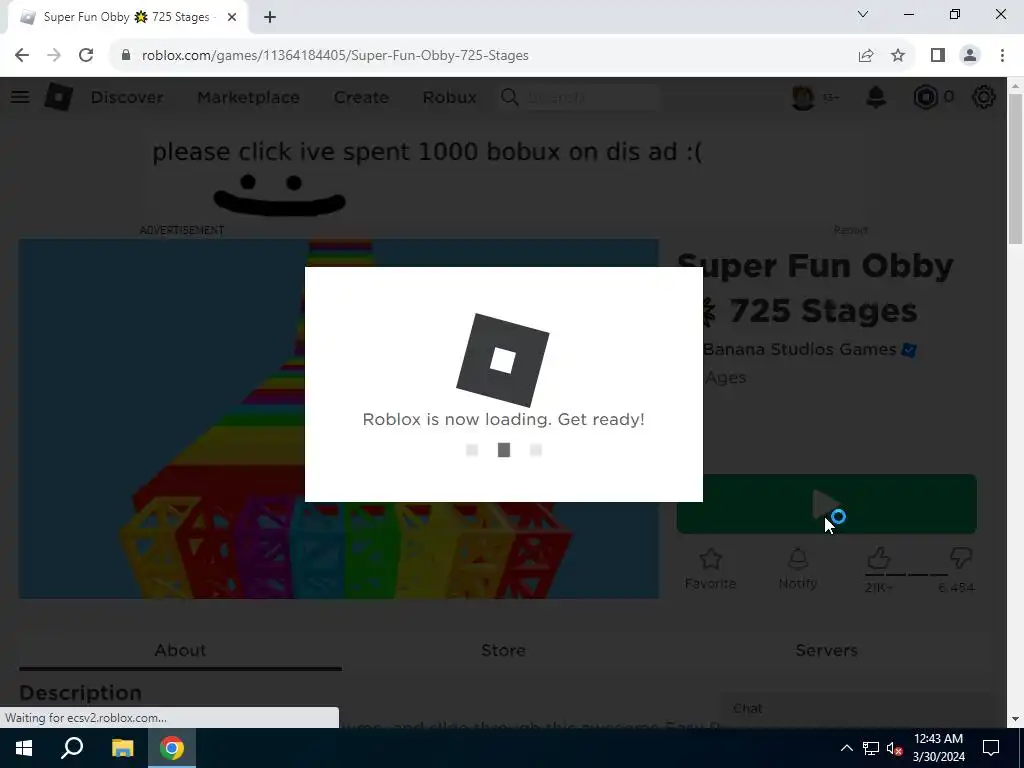This screenshot has width=1024, height=768.
Task: Open the Roblox hamburger navigation menu
Action: pyautogui.click(x=20, y=97)
